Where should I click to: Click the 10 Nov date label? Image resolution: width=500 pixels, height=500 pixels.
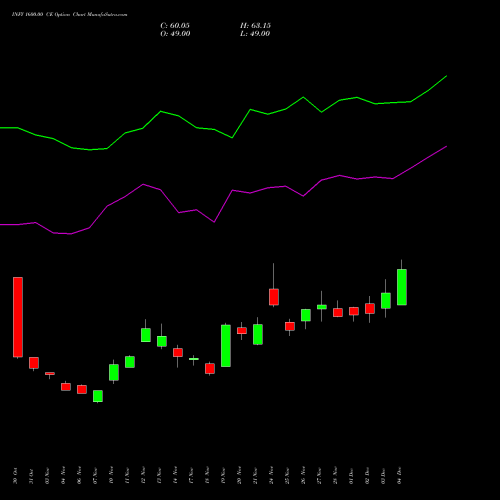(111, 476)
